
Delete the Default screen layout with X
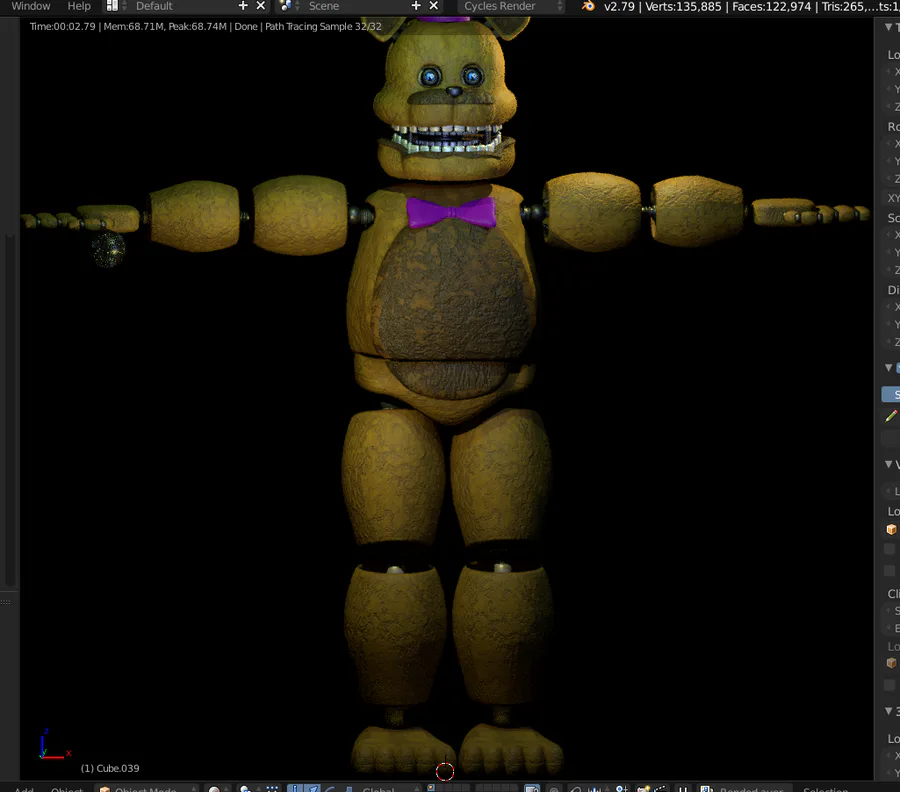pyautogui.click(x=261, y=6)
